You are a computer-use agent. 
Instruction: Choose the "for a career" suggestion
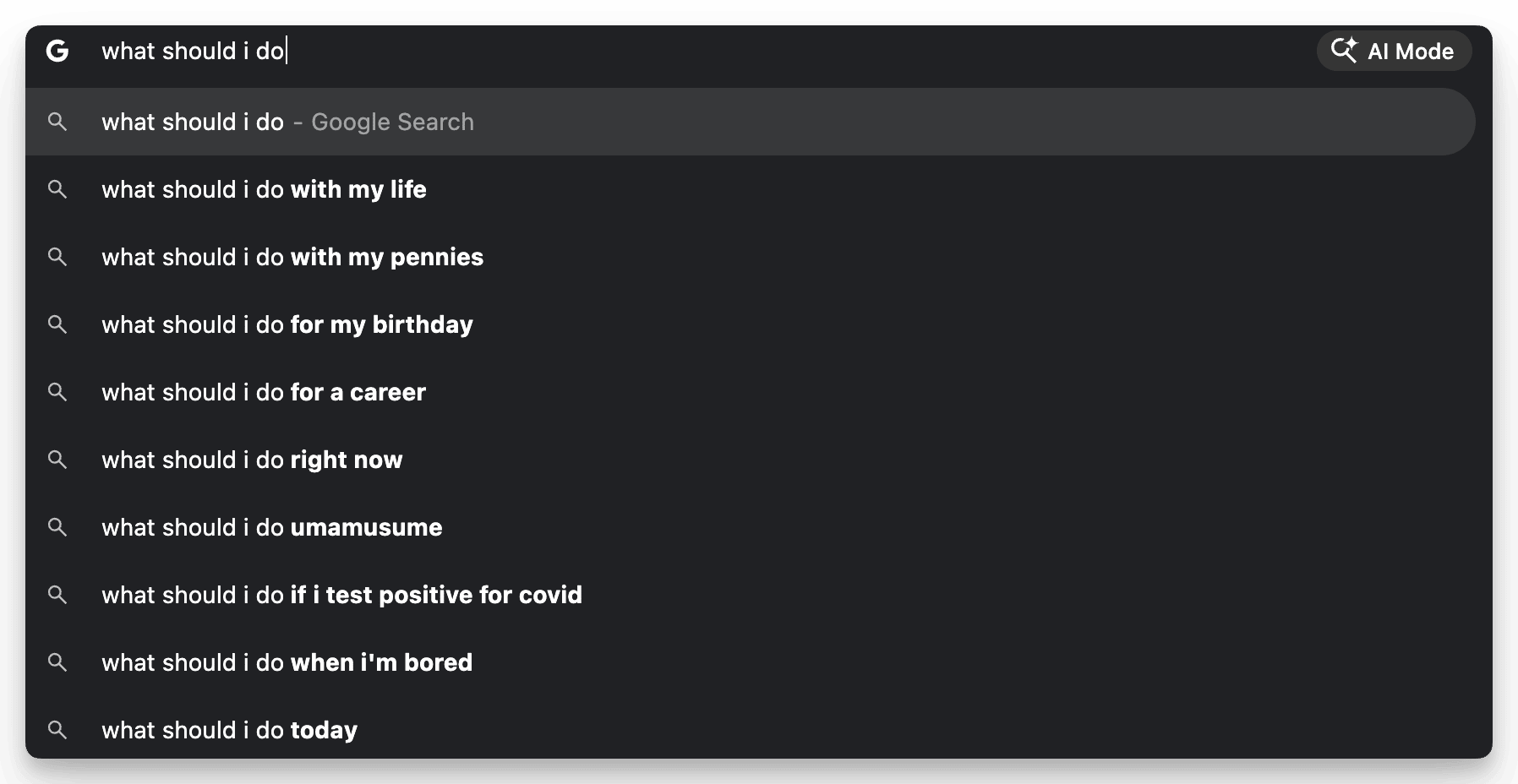pyautogui.click(x=264, y=393)
